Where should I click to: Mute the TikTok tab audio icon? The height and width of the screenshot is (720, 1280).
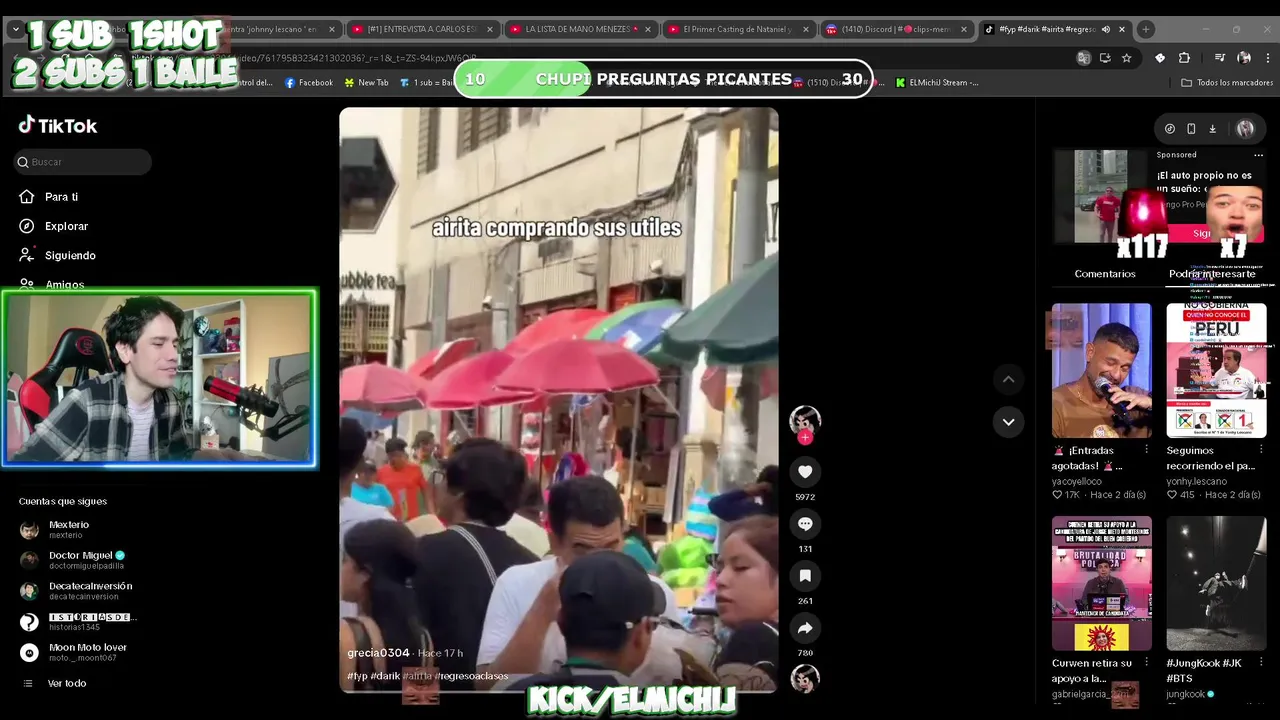(x=1105, y=29)
